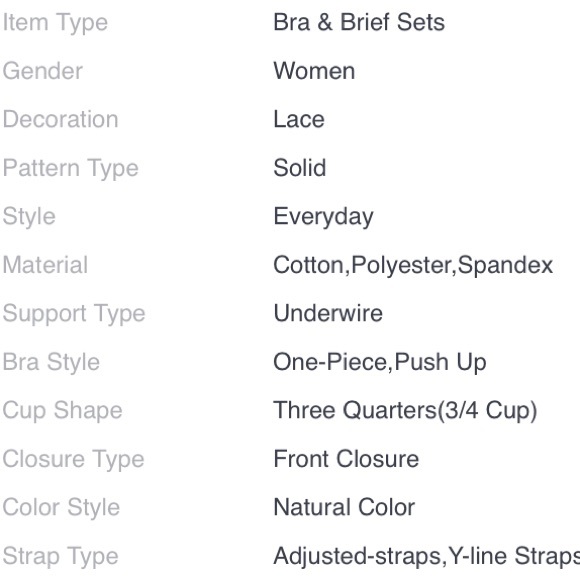Click the 'Everyday' style value
580x580 pixels.
tap(323, 217)
